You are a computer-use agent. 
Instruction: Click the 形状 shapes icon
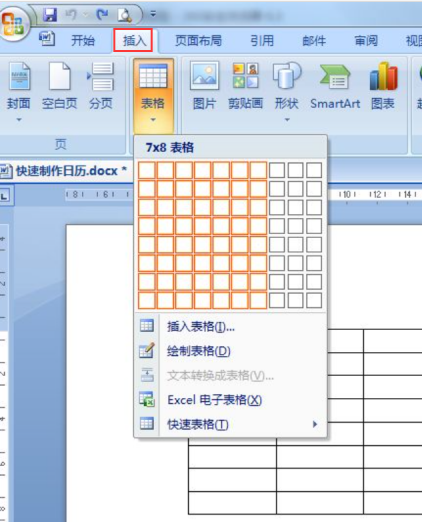pos(287,76)
